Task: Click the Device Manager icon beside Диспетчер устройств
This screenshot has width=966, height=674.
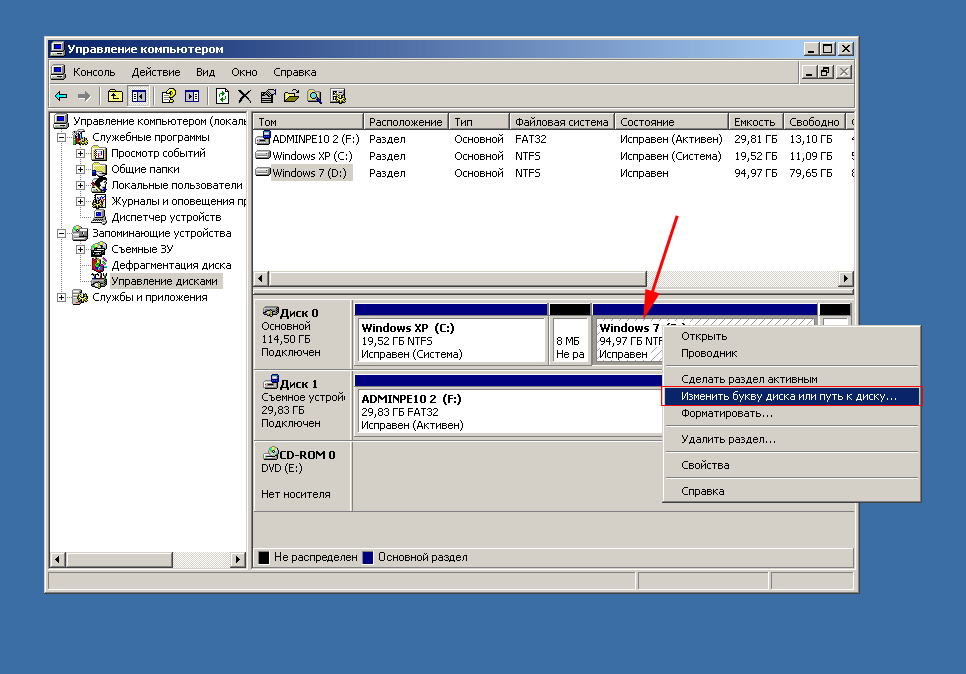Action: click(x=99, y=217)
